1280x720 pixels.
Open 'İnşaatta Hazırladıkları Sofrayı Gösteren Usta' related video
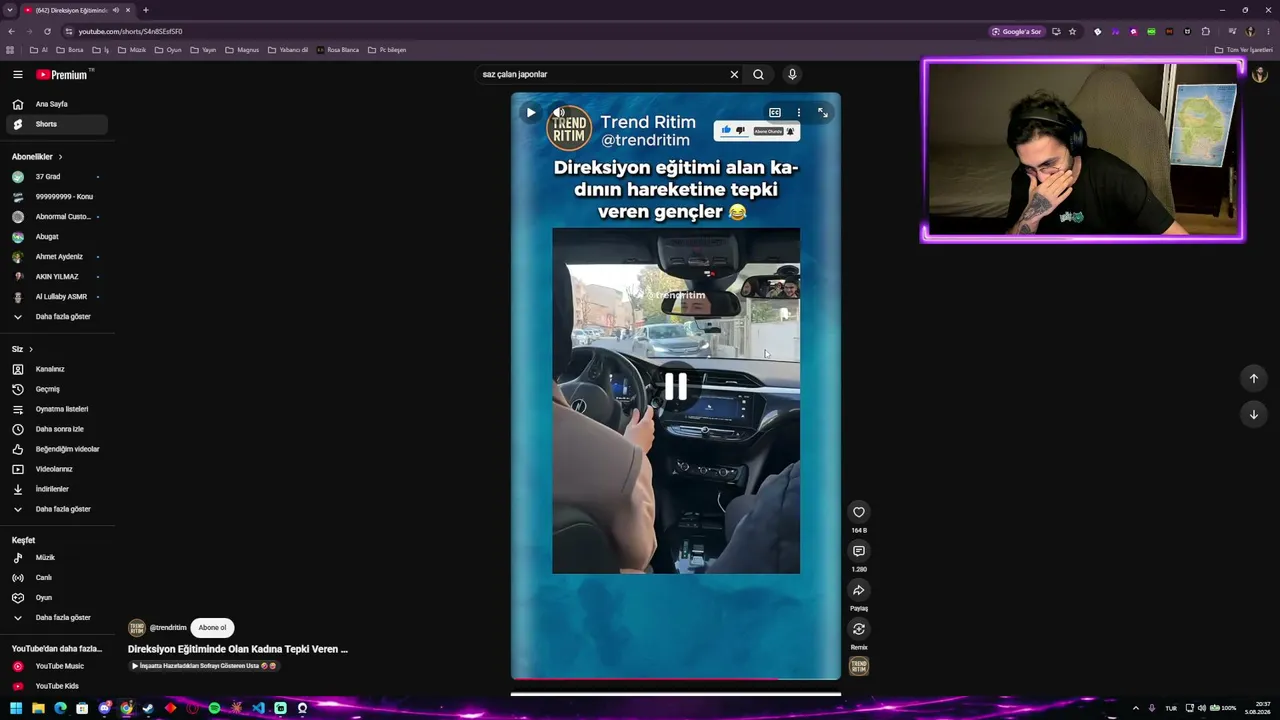coord(203,666)
